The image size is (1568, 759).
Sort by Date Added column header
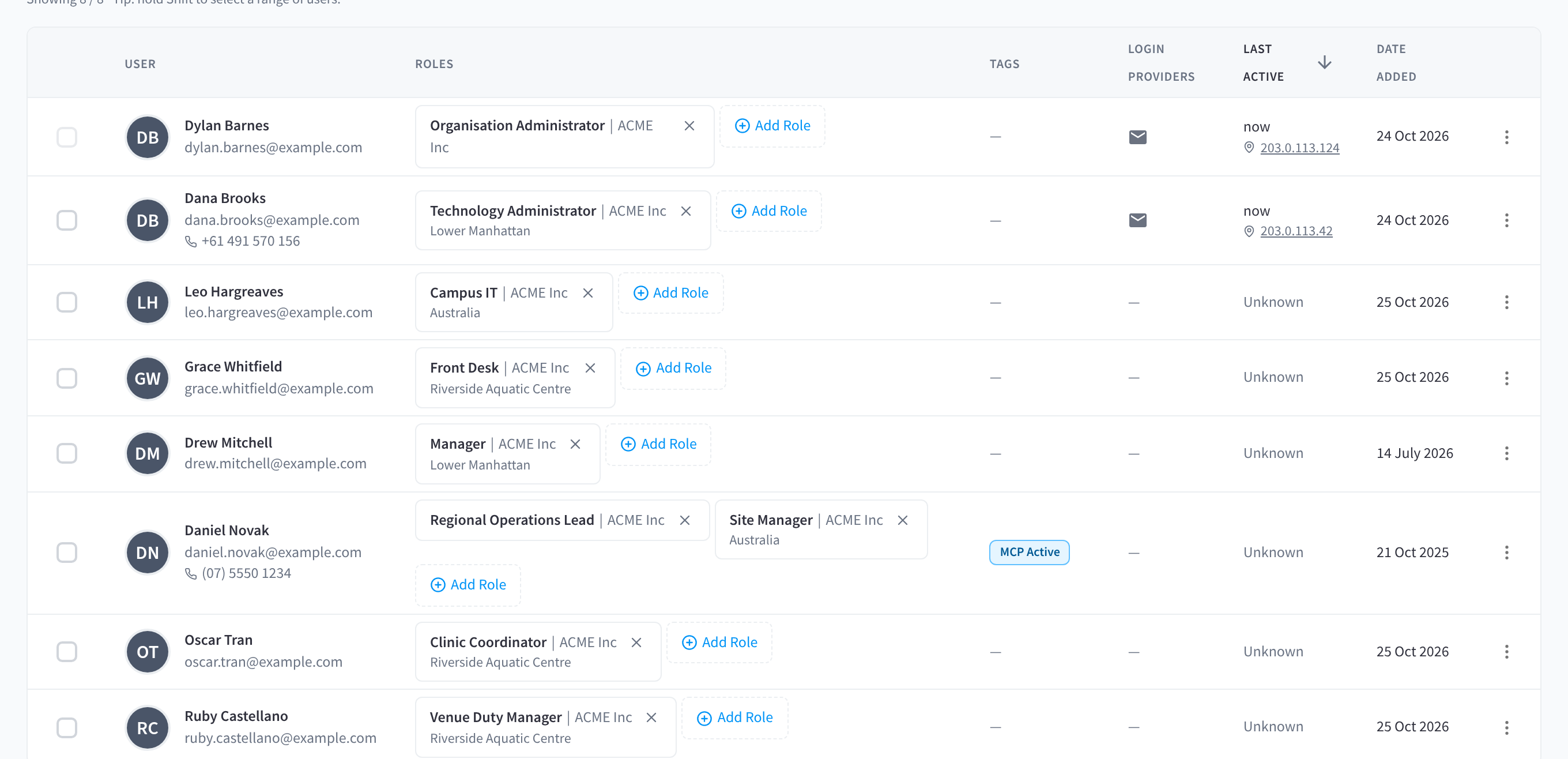coord(1396,63)
